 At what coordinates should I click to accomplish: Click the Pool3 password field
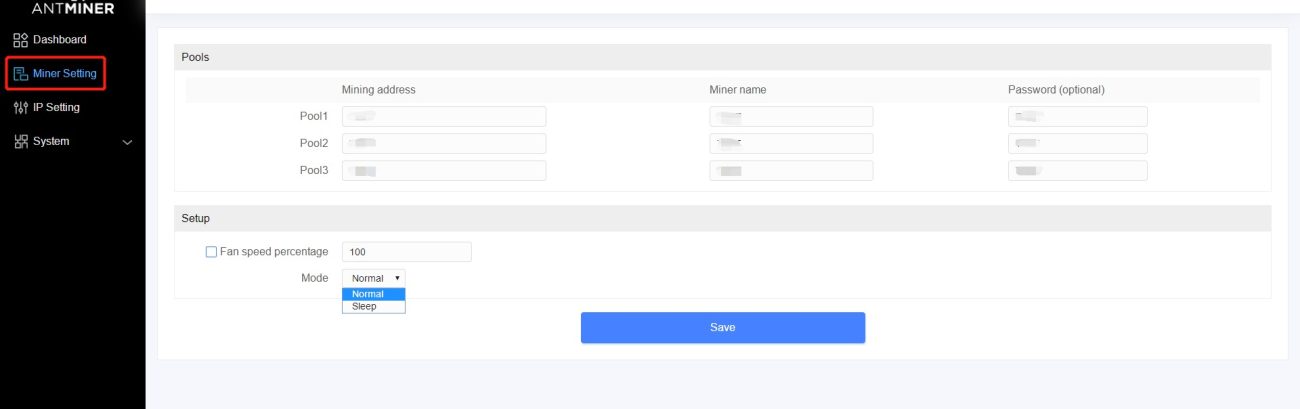tap(1077, 171)
